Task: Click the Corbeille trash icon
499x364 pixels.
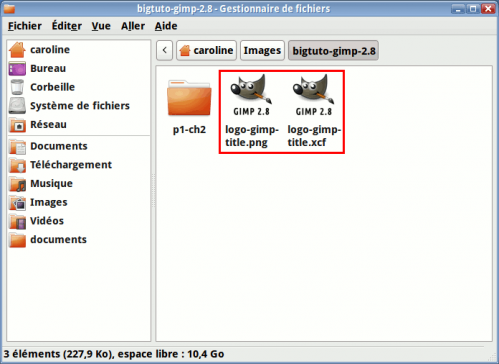Action: [17, 87]
